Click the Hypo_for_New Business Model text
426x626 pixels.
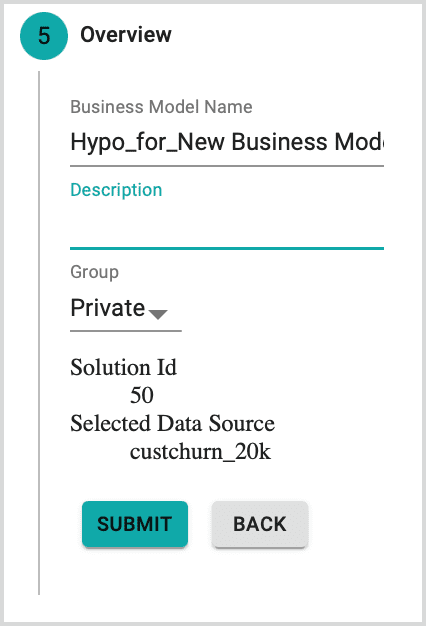point(227,142)
